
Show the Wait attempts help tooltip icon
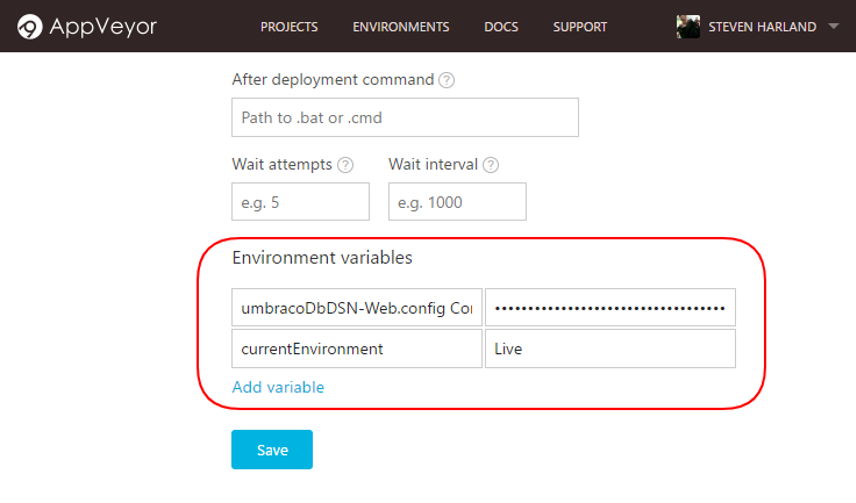click(x=346, y=165)
